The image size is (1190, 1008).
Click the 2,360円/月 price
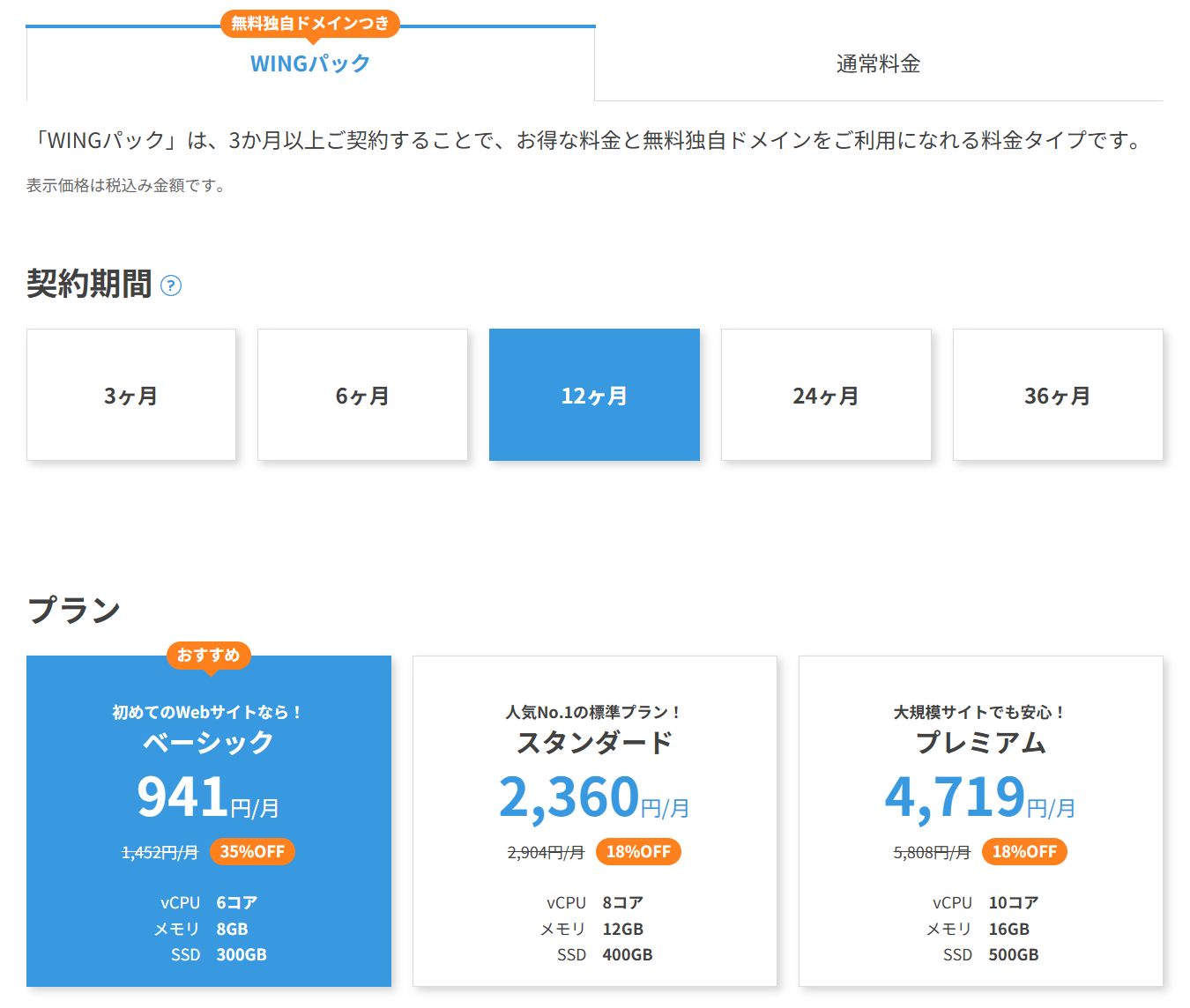(x=595, y=797)
